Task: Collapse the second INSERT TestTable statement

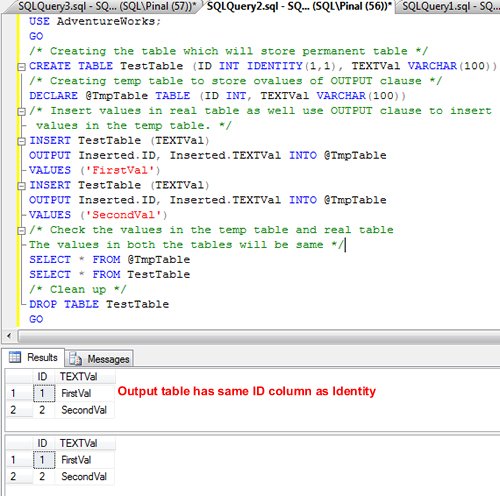Action: (x=21, y=186)
